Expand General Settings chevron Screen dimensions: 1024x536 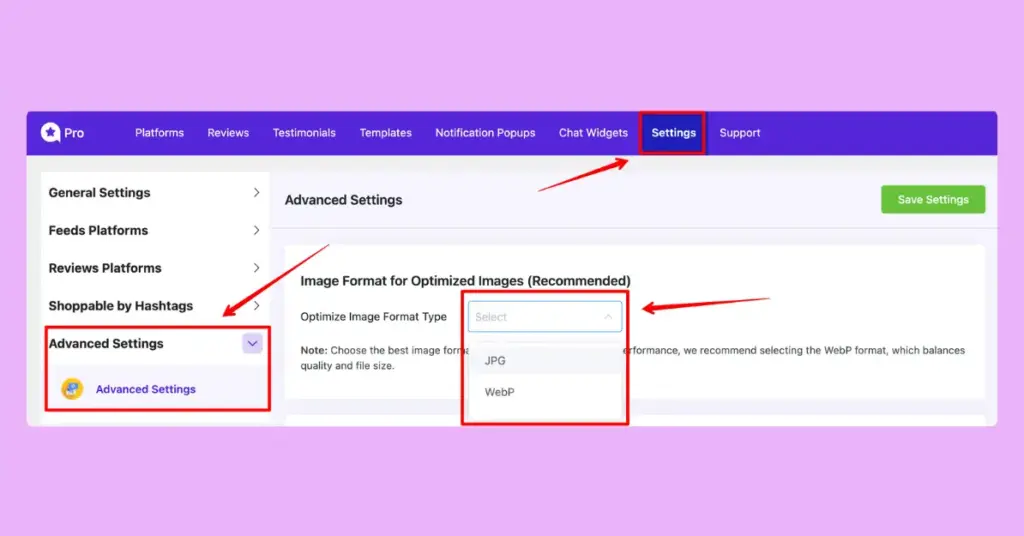point(256,193)
